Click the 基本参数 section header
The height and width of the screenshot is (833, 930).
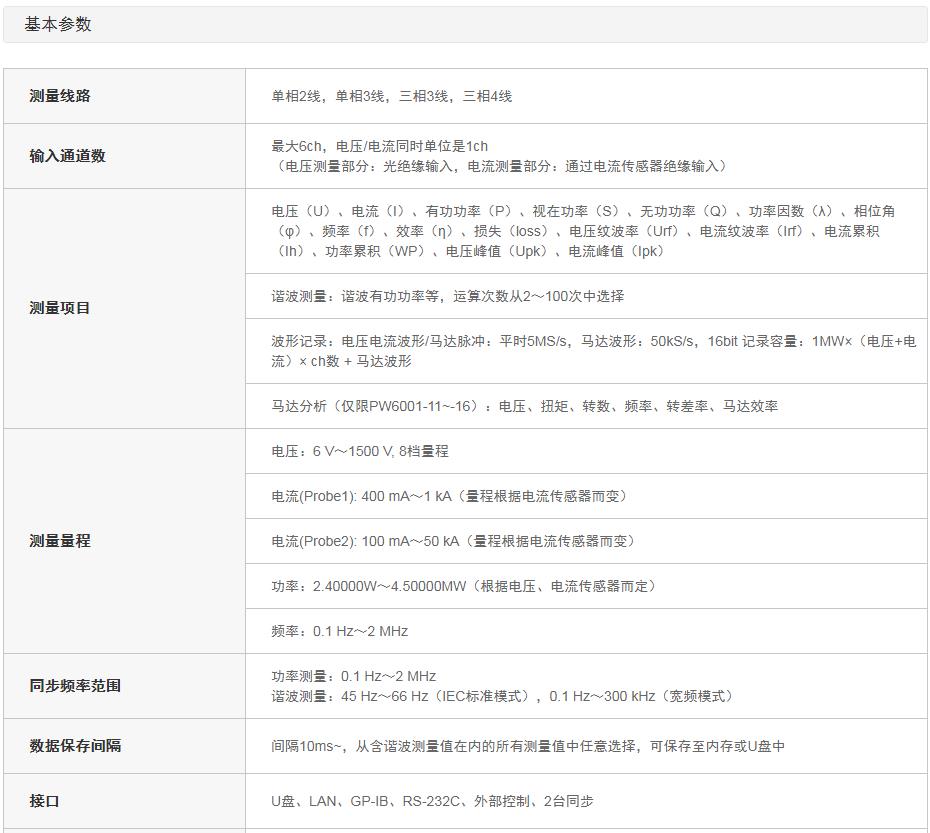point(58,25)
